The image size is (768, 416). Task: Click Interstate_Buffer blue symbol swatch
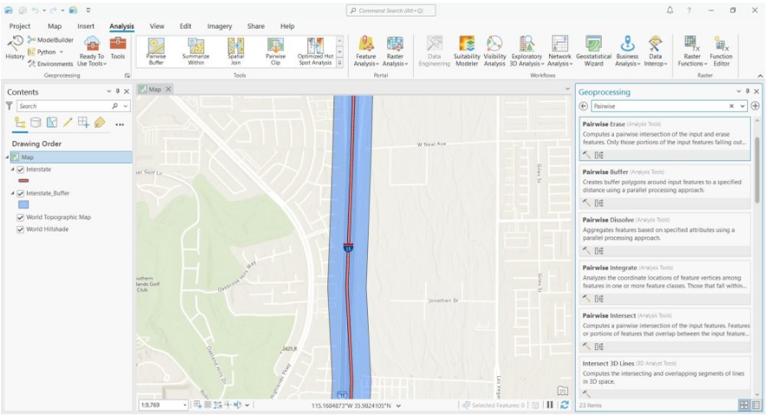[x=23, y=205]
